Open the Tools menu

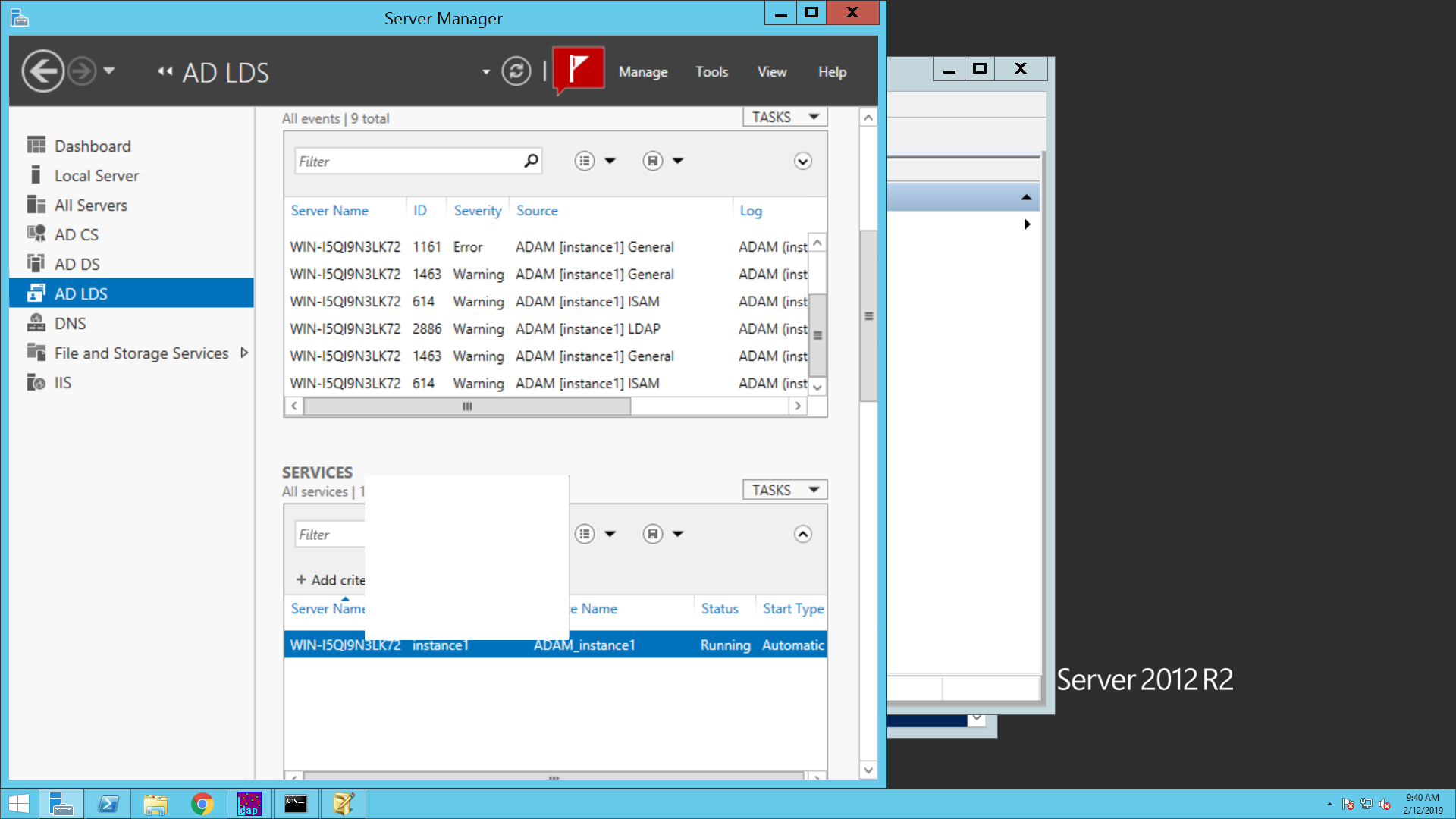coord(711,72)
